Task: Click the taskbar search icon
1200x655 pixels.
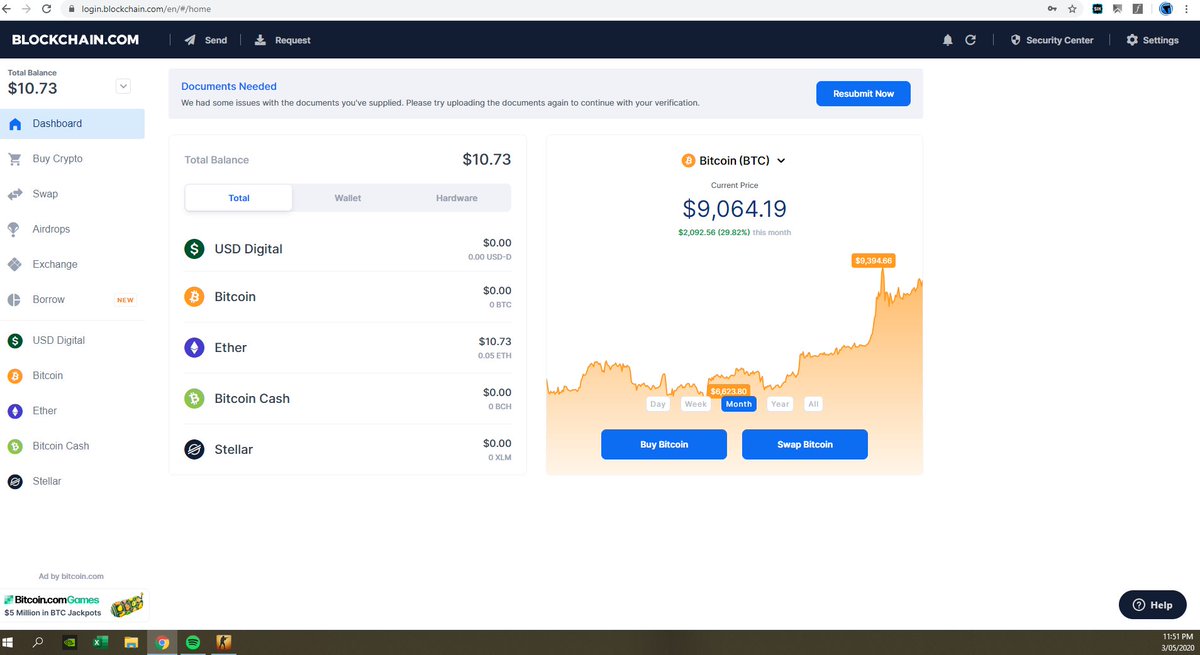Action: click(x=39, y=643)
